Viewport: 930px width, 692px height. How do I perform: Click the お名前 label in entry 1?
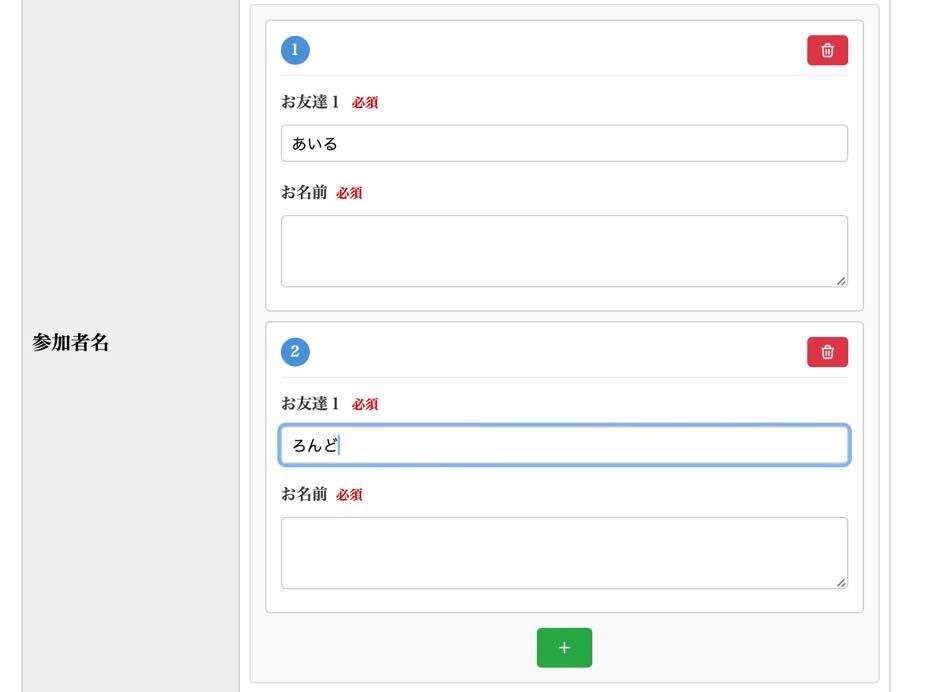coord(304,193)
